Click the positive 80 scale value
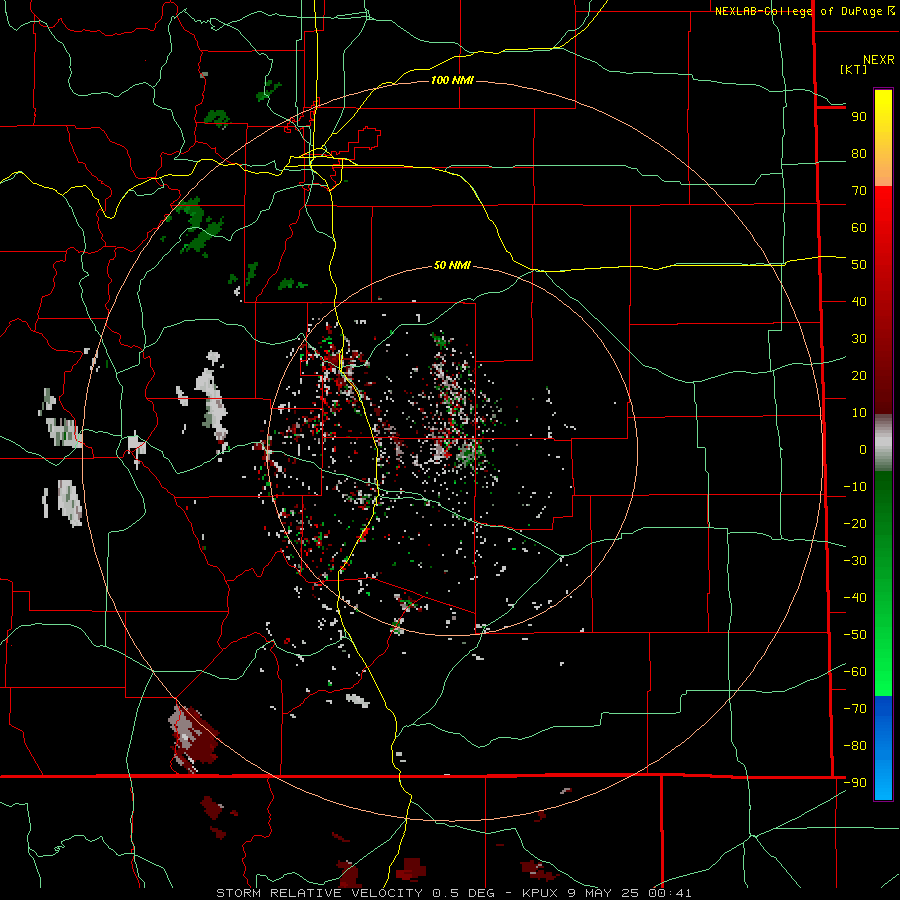This screenshot has width=900, height=900. [859, 154]
